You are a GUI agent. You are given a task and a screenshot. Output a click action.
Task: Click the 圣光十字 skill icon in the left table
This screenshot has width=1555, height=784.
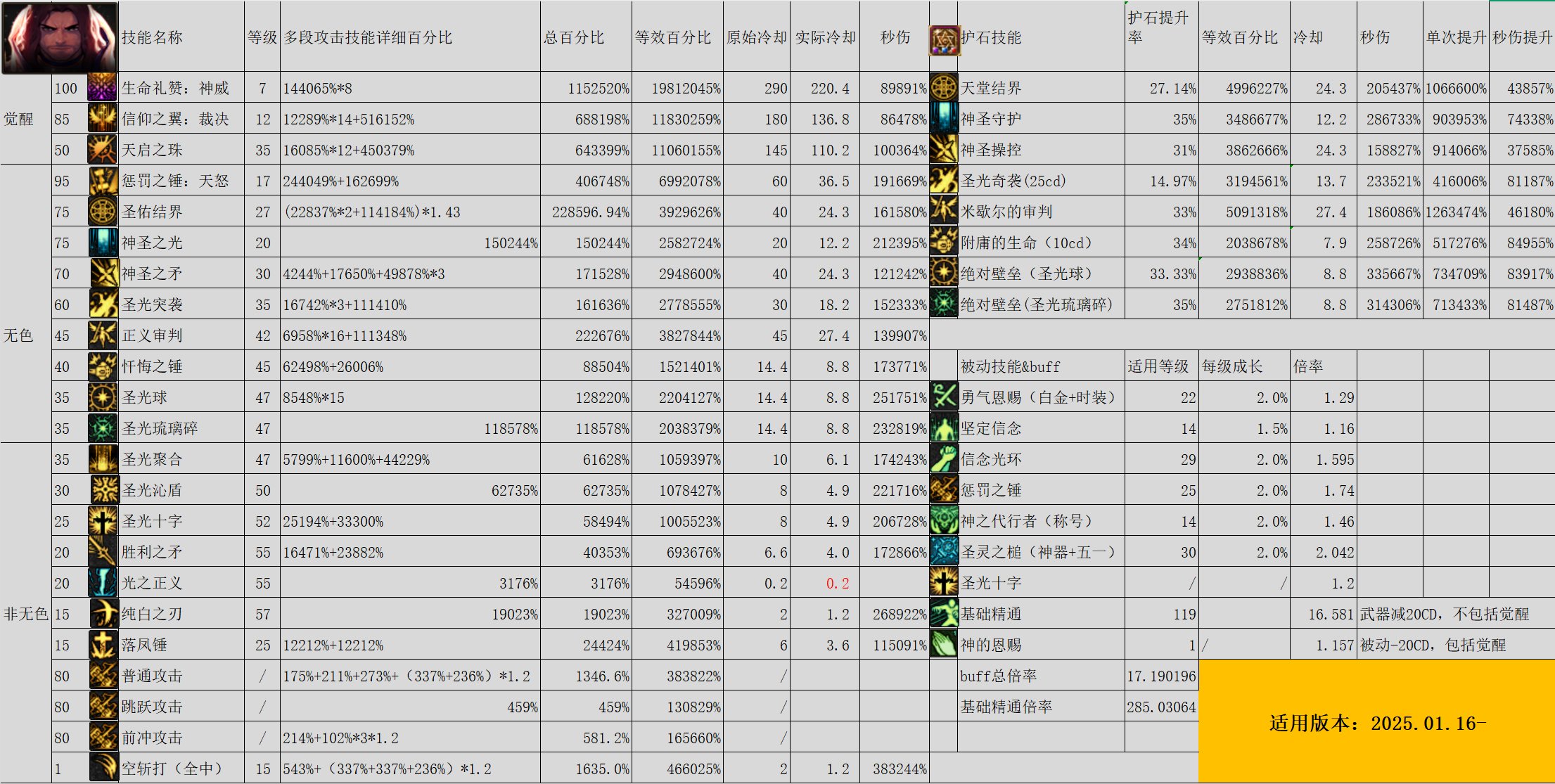tap(103, 521)
